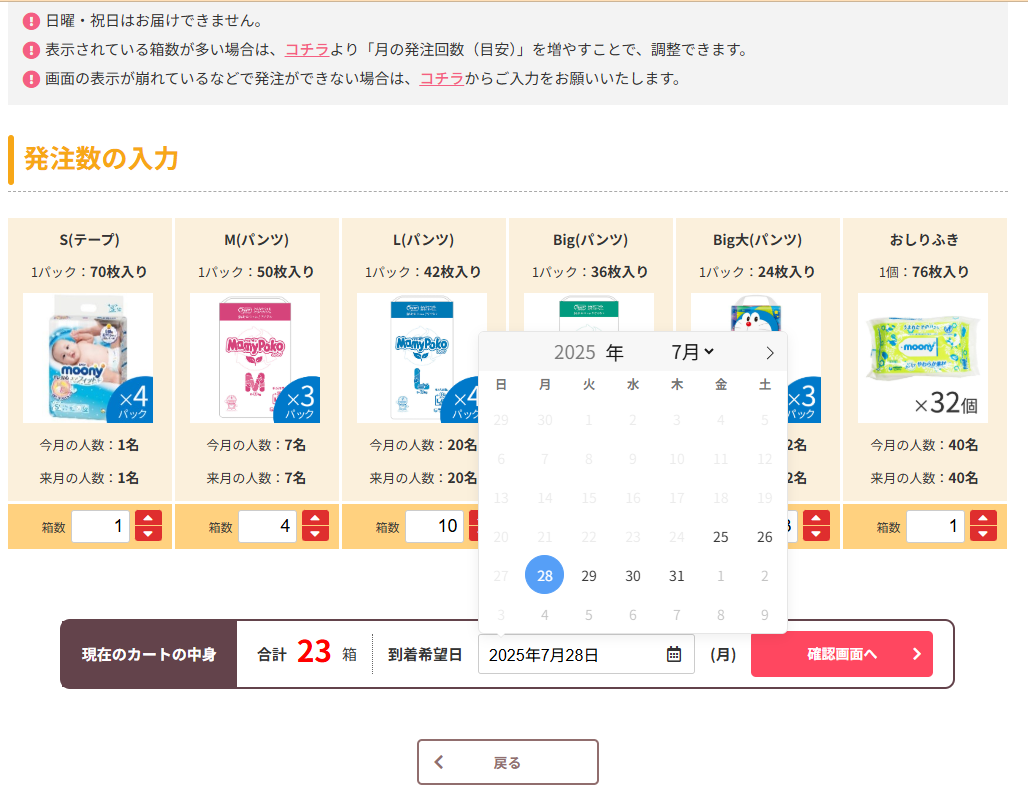This screenshot has height=800, width=1028.
Task: Select July 25 in calendar
Action: click(721, 537)
